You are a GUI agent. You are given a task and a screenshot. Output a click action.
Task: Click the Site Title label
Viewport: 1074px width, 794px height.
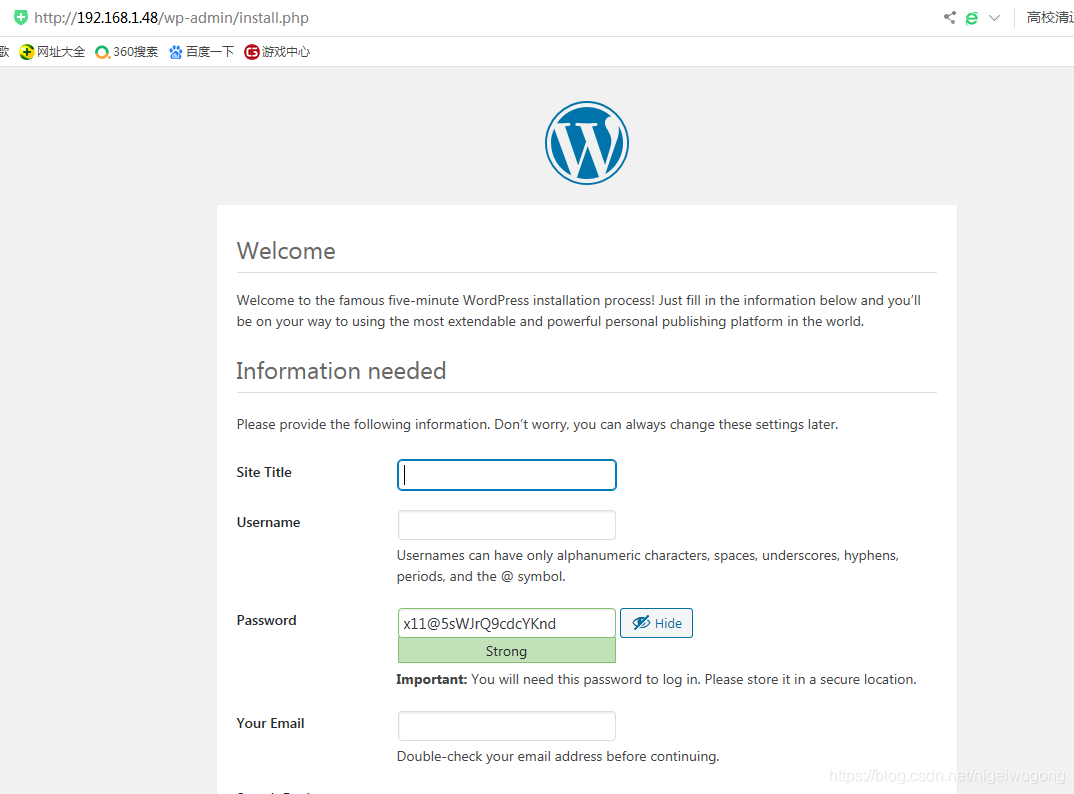(264, 472)
